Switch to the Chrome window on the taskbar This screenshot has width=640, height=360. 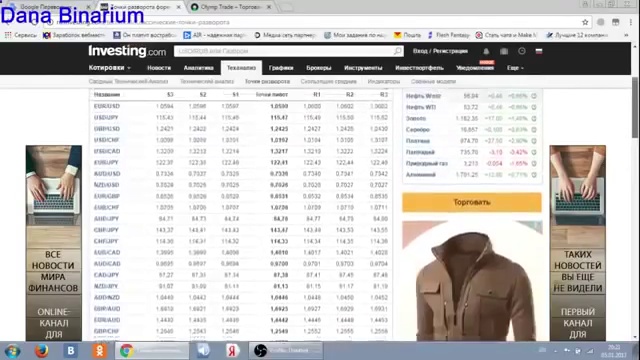(151, 351)
